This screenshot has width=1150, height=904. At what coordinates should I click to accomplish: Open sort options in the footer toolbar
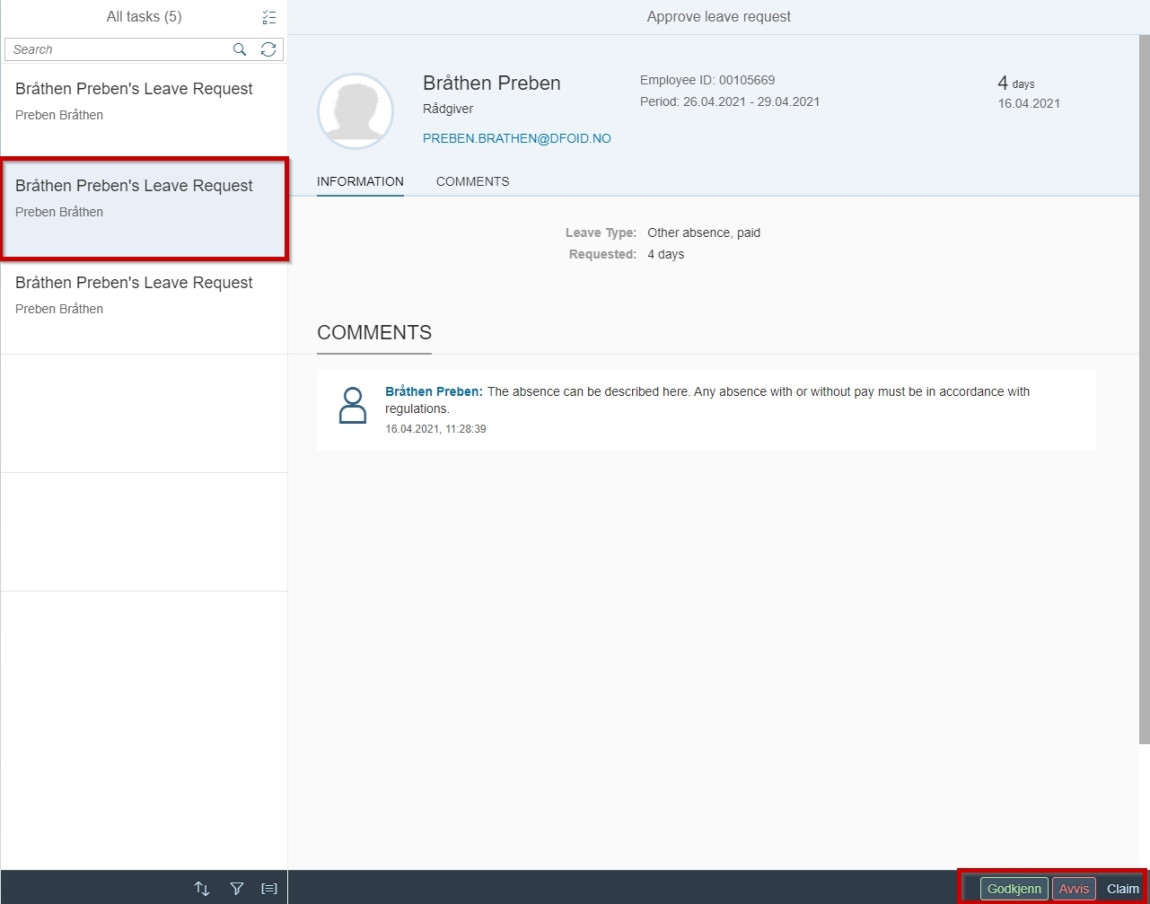pyautogui.click(x=202, y=889)
